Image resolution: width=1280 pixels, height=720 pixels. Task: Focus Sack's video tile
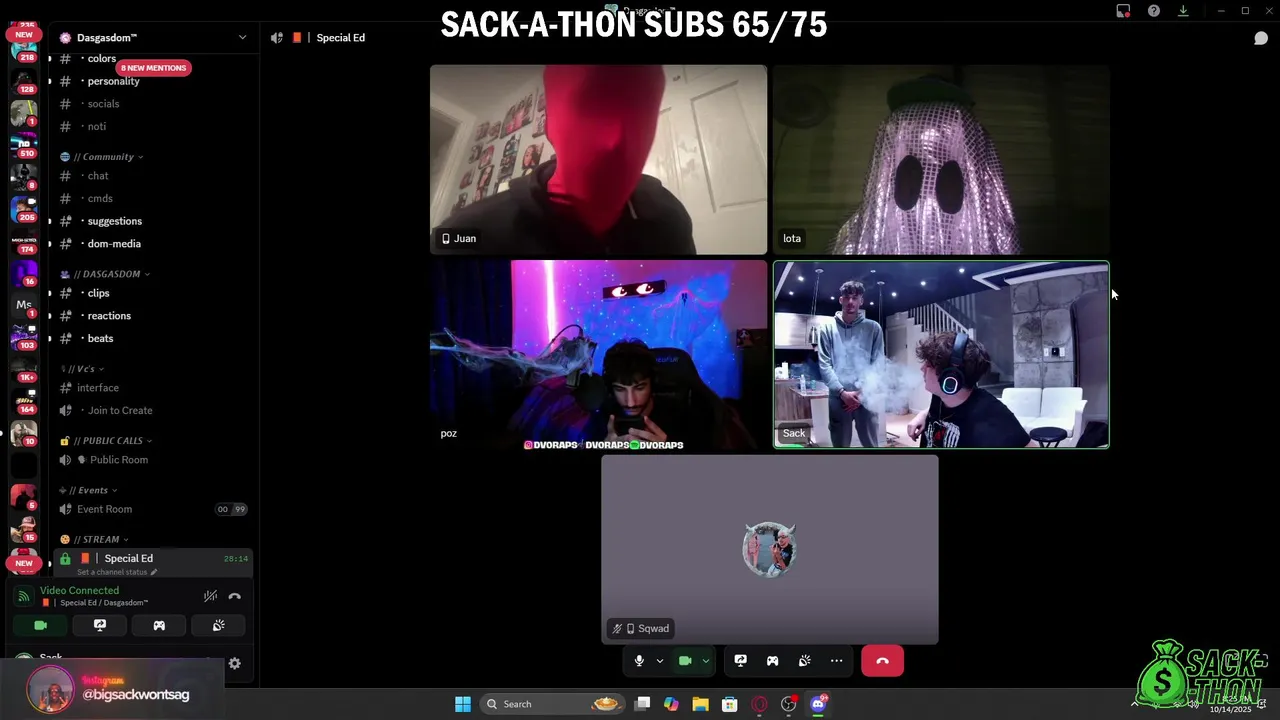coord(941,355)
